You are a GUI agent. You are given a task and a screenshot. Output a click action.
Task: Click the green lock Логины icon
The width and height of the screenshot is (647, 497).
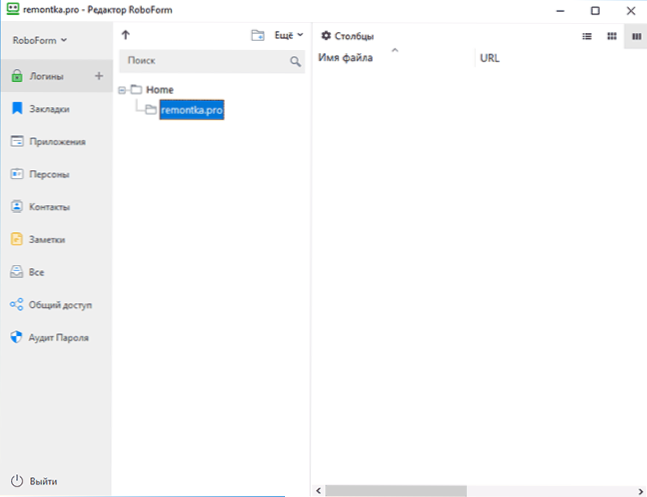[x=17, y=76]
